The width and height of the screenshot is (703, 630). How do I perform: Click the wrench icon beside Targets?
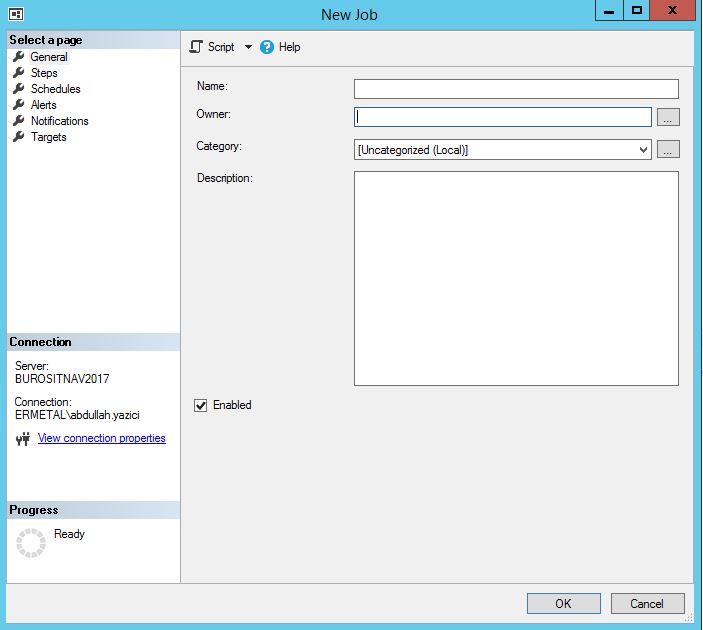(18, 137)
